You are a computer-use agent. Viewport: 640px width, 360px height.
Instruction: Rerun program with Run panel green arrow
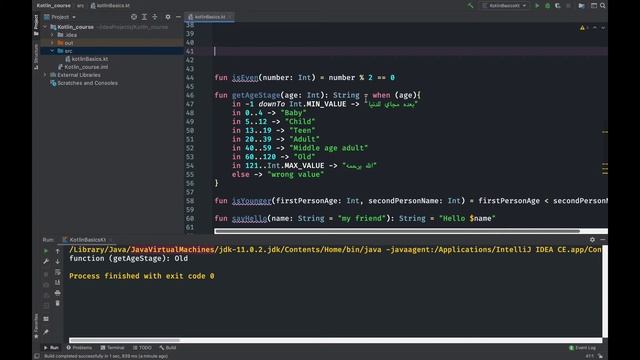[x=46, y=251]
